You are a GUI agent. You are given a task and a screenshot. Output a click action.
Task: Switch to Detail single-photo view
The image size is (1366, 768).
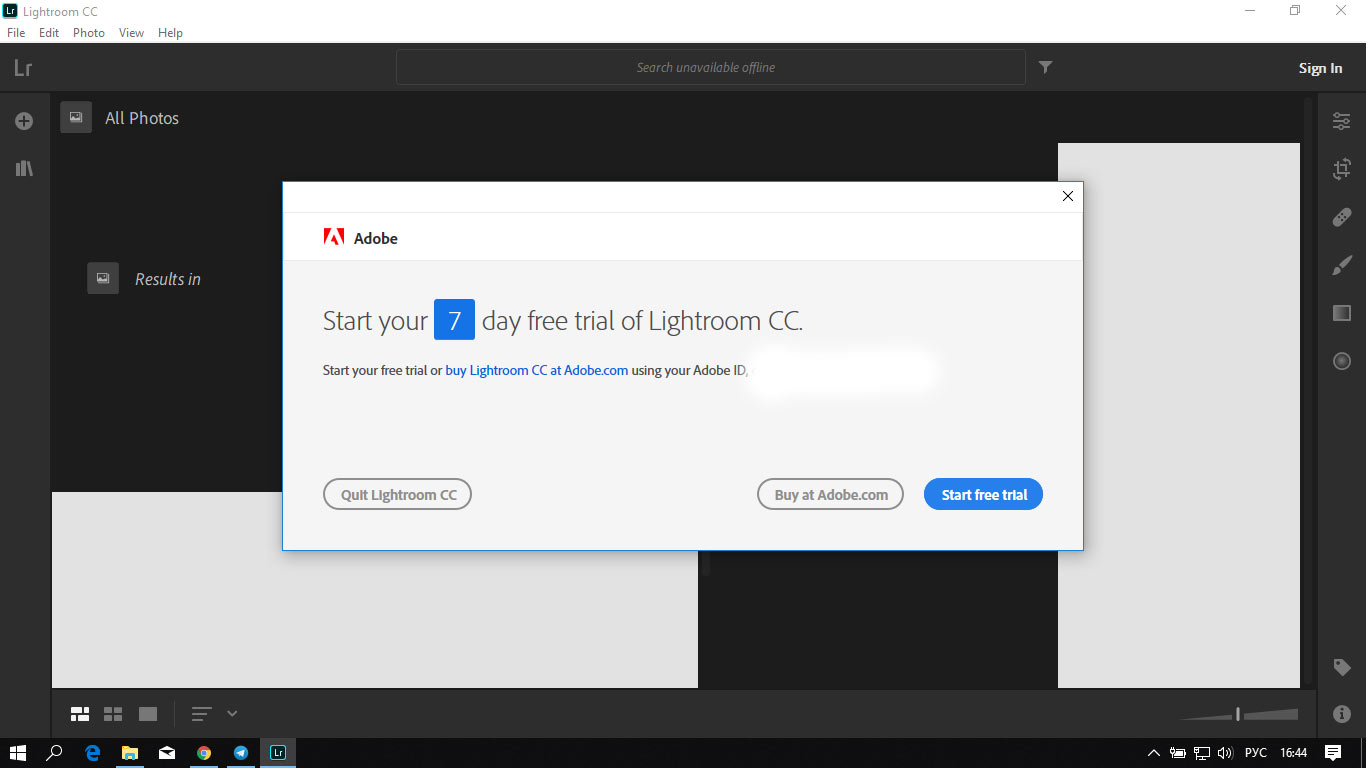148,714
